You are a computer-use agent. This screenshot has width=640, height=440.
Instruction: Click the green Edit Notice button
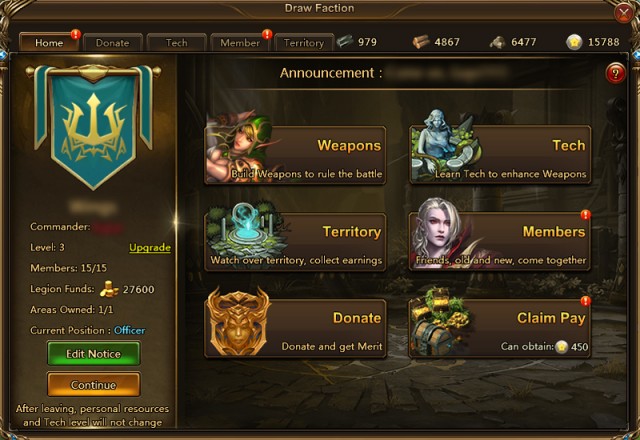point(93,353)
